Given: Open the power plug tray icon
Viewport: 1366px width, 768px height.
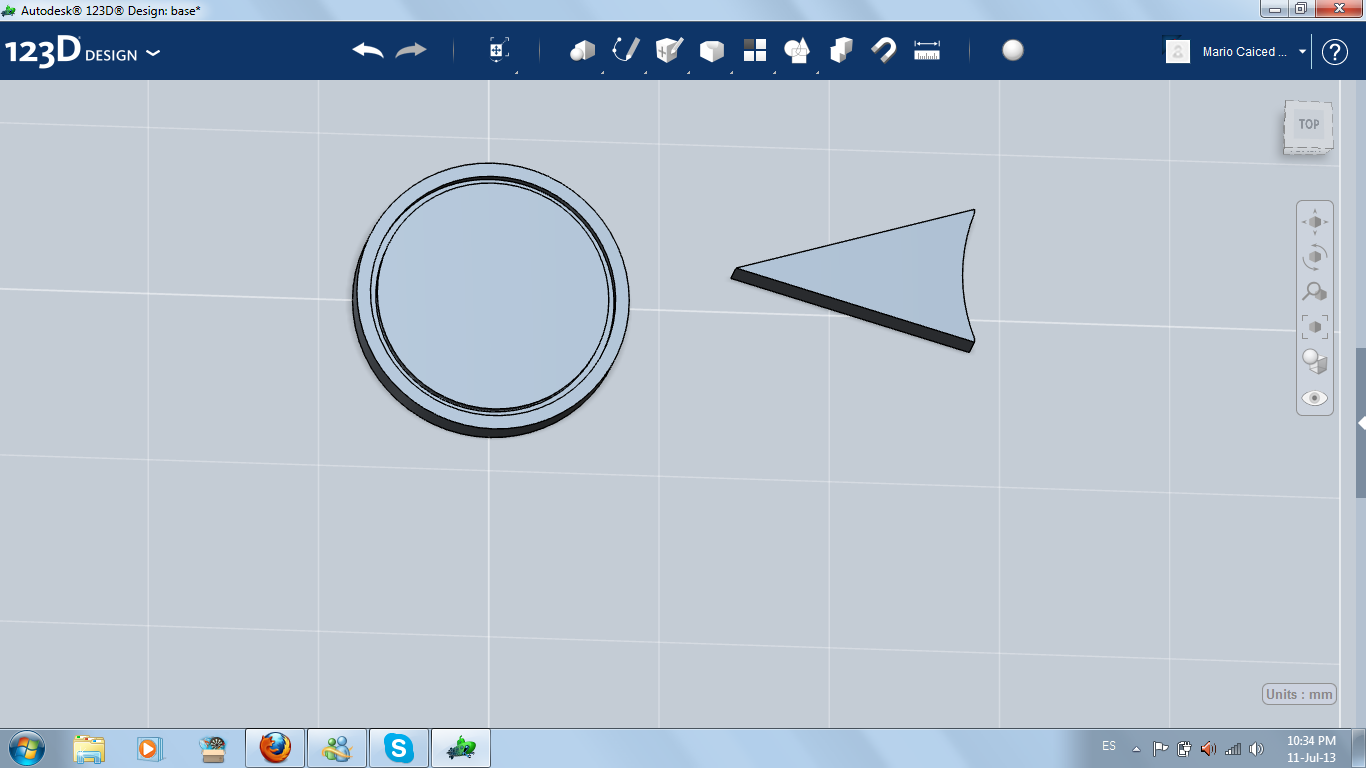Looking at the screenshot, I should pos(1184,748).
